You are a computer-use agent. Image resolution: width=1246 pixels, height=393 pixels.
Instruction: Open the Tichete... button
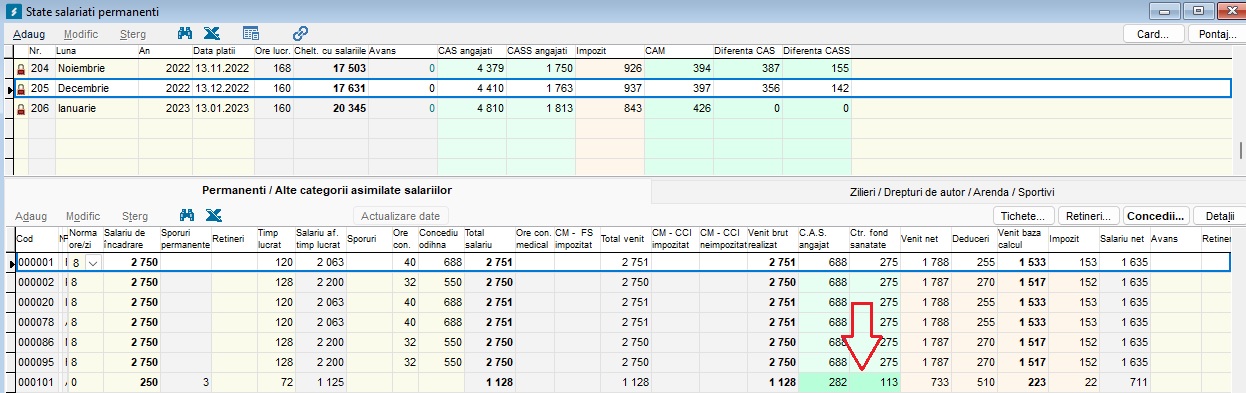click(x=1023, y=215)
